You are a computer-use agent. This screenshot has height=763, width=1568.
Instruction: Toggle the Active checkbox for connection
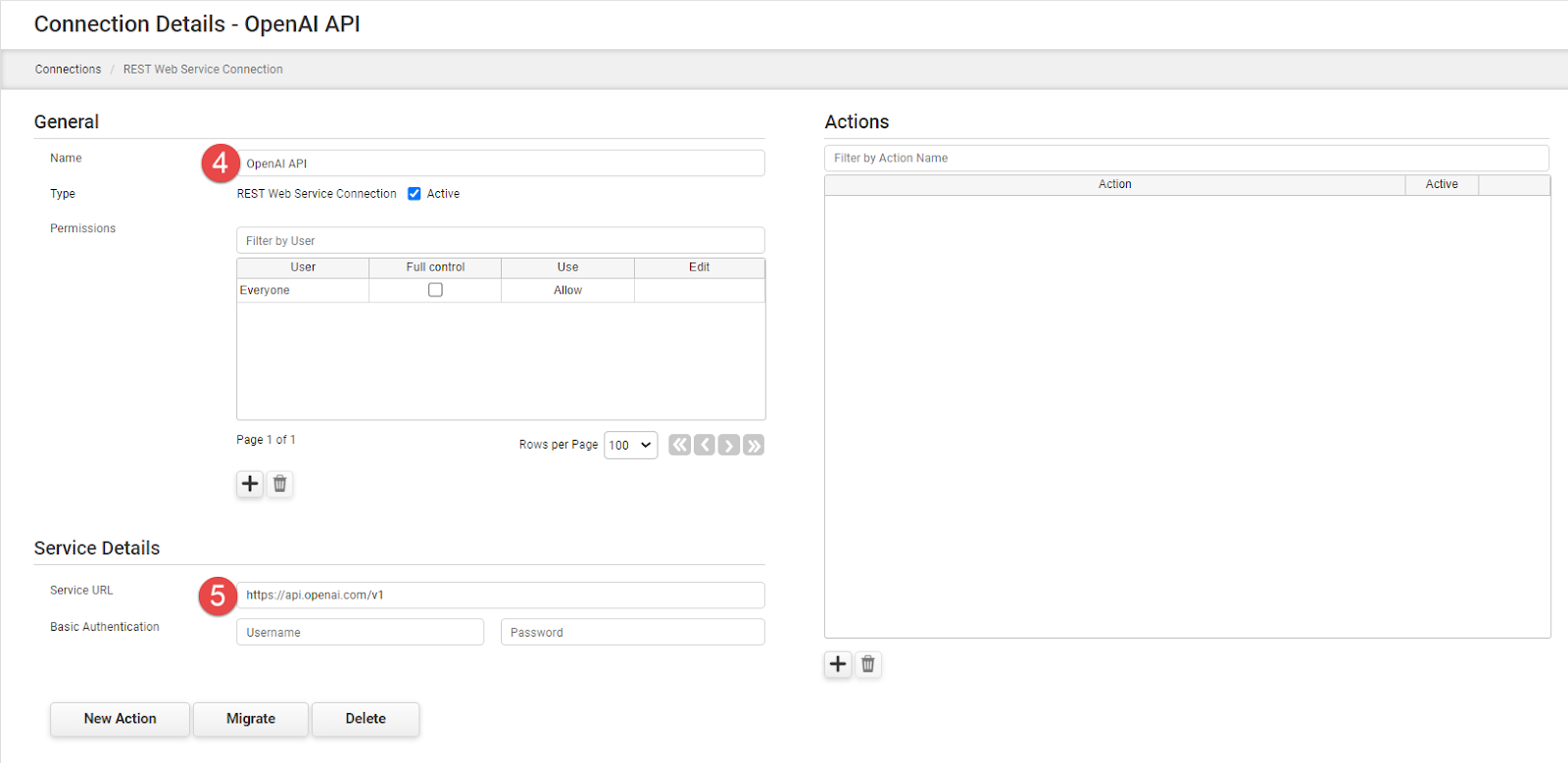[415, 194]
